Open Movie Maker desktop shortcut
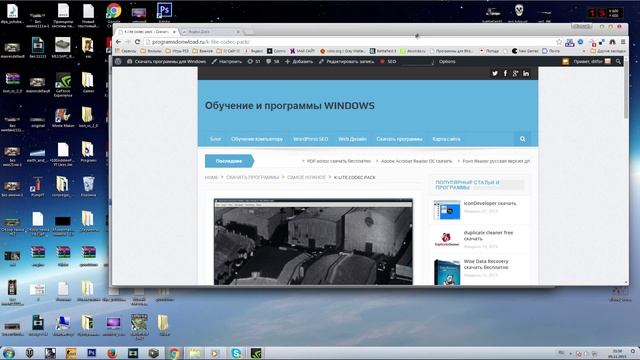The image size is (640, 360). [x=63, y=118]
